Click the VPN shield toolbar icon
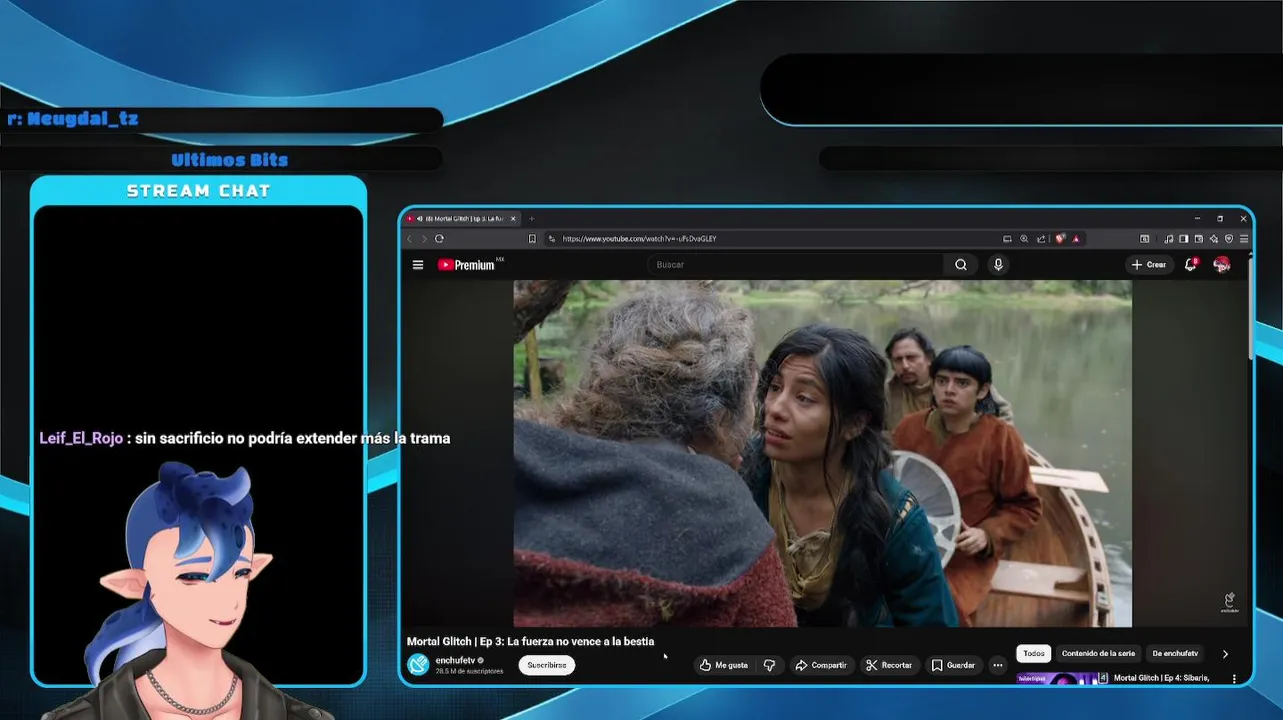1283x720 pixels. pyautogui.click(x=1229, y=239)
